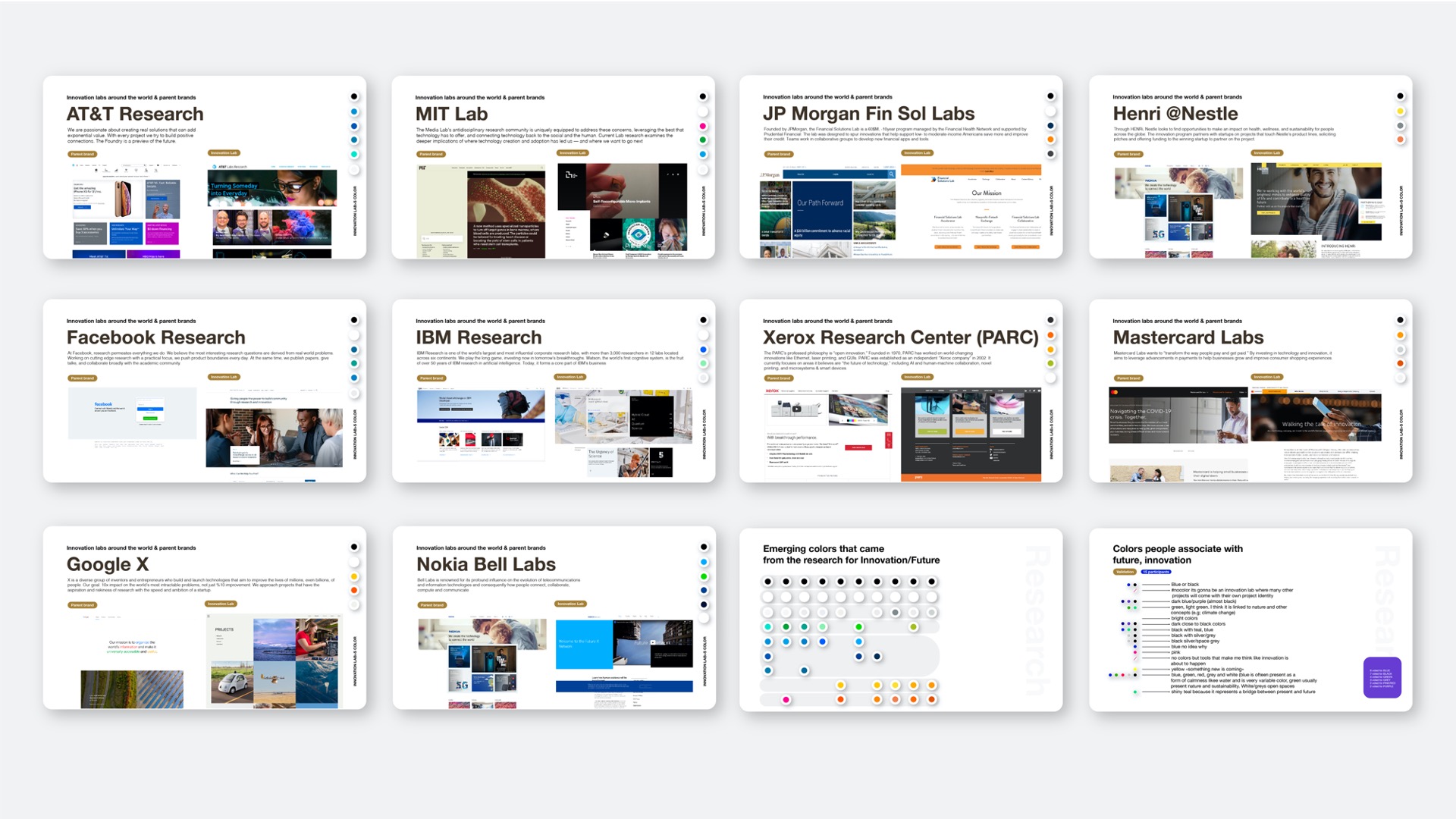1456x819 pixels.
Task: Open the JPMorgan 'Our Path Forward' screenshot
Action: [x=828, y=212]
